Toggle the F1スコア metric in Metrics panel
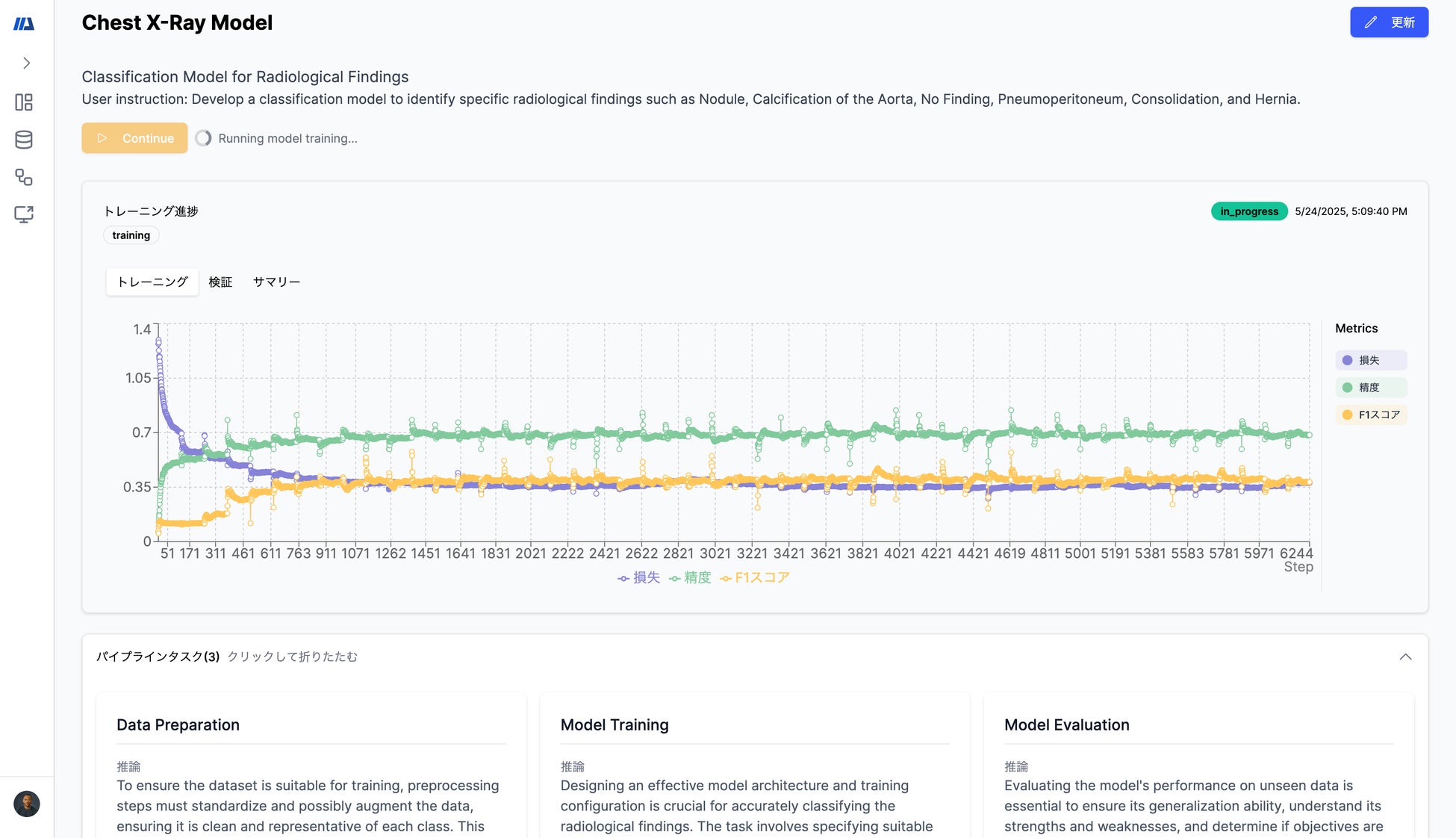Viewport: 1456px width, 838px height. point(1370,415)
